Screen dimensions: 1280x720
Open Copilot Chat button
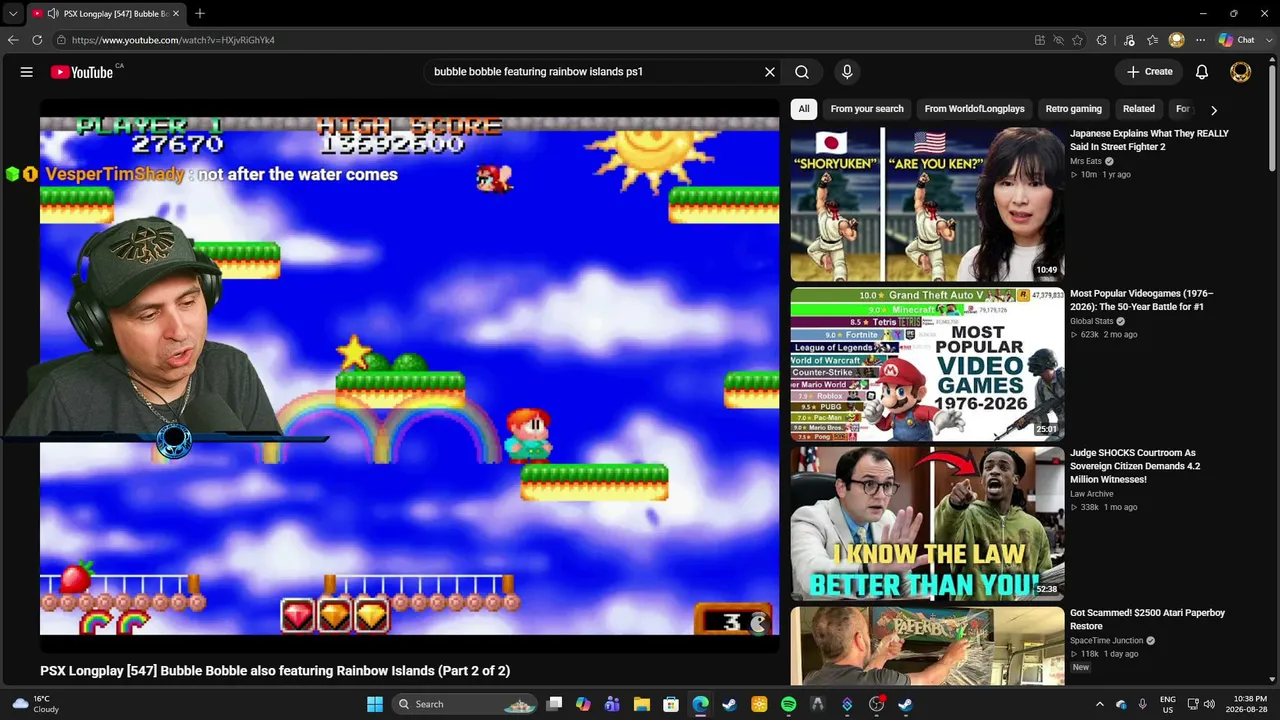[x=1236, y=40]
